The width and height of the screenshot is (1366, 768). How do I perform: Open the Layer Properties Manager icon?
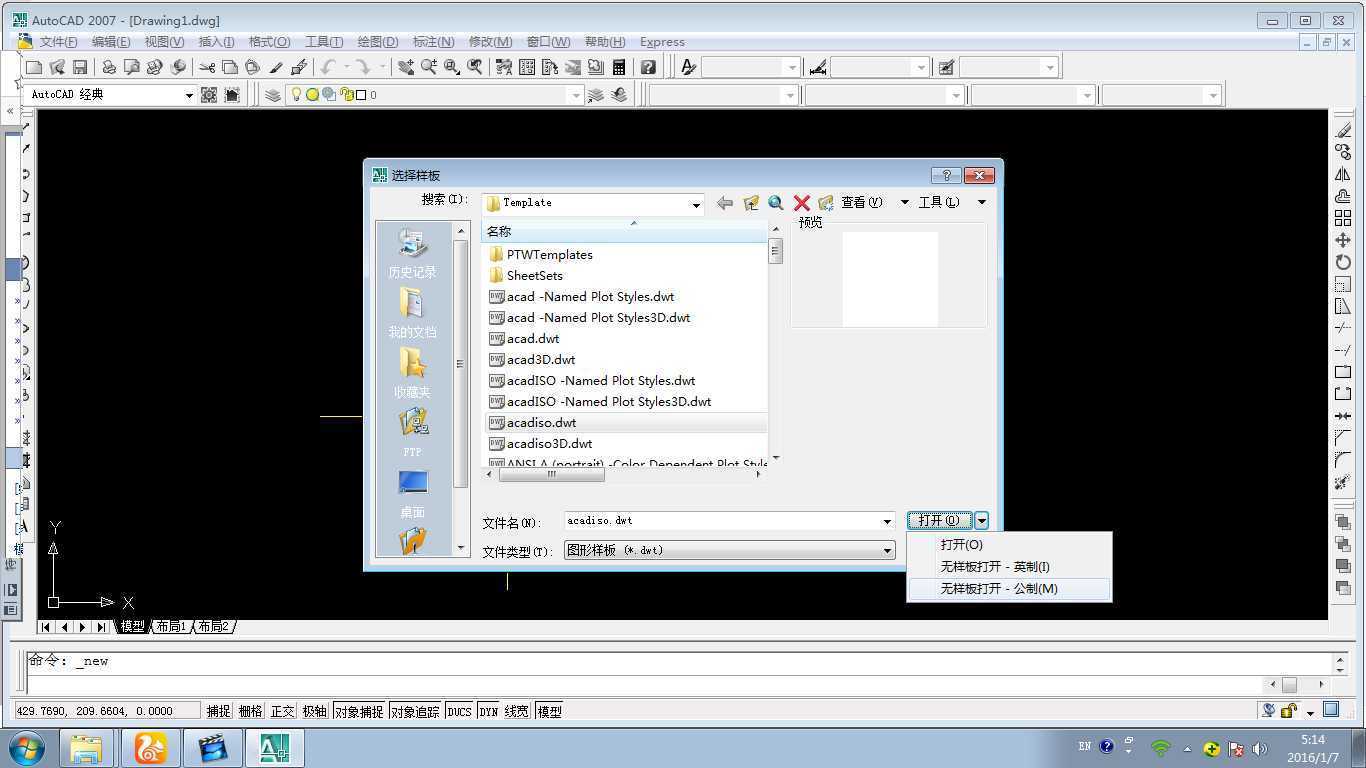pos(273,94)
